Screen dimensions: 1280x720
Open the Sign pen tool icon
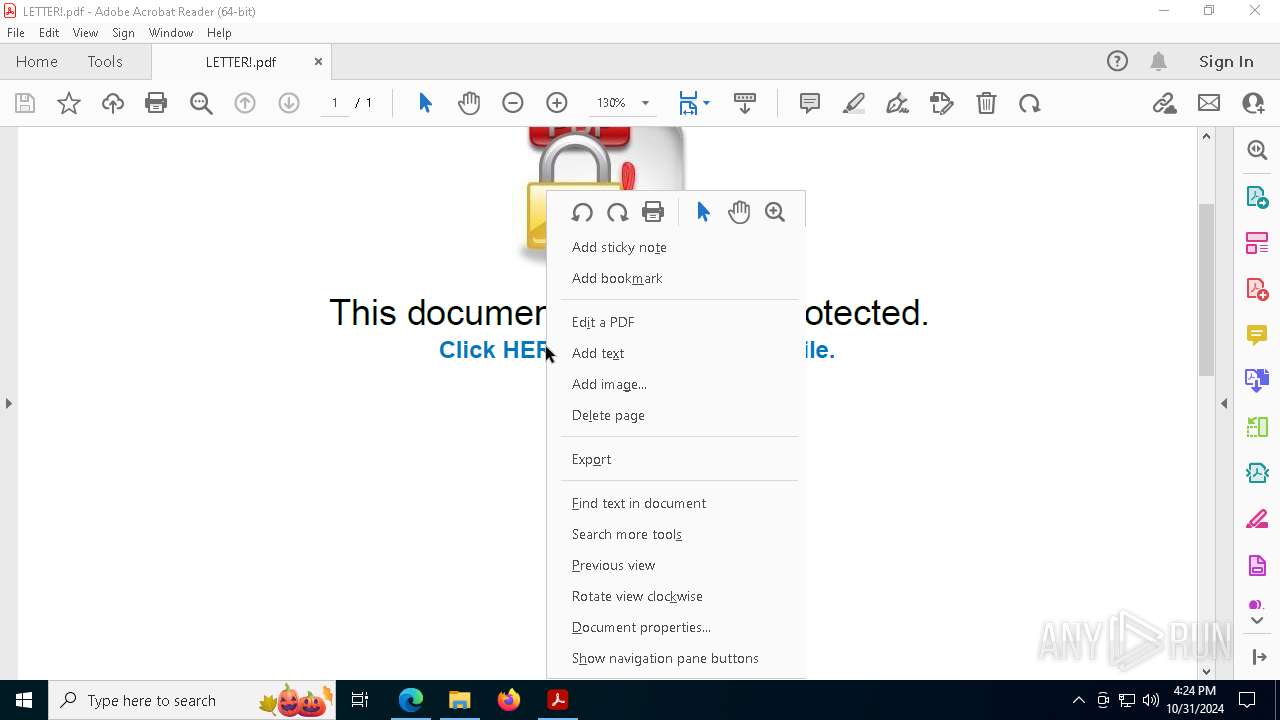pyautogui.click(x=898, y=103)
